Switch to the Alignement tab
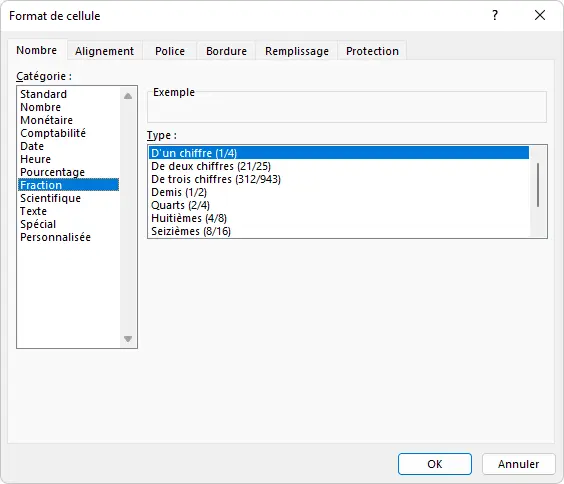This screenshot has height=484, width=564. click(104, 51)
